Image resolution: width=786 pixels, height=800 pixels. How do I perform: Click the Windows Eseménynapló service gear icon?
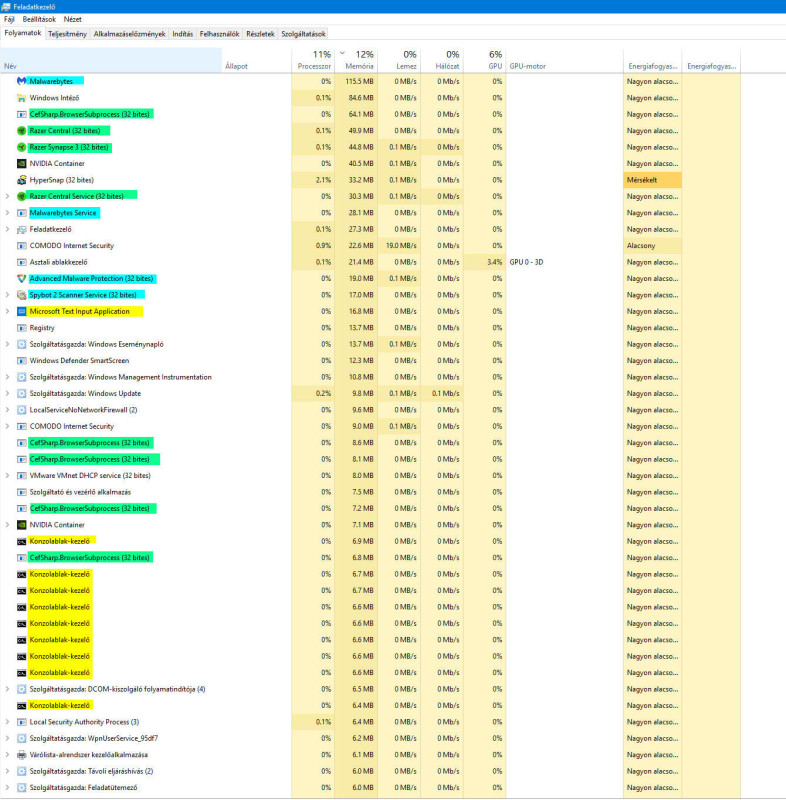point(21,344)
